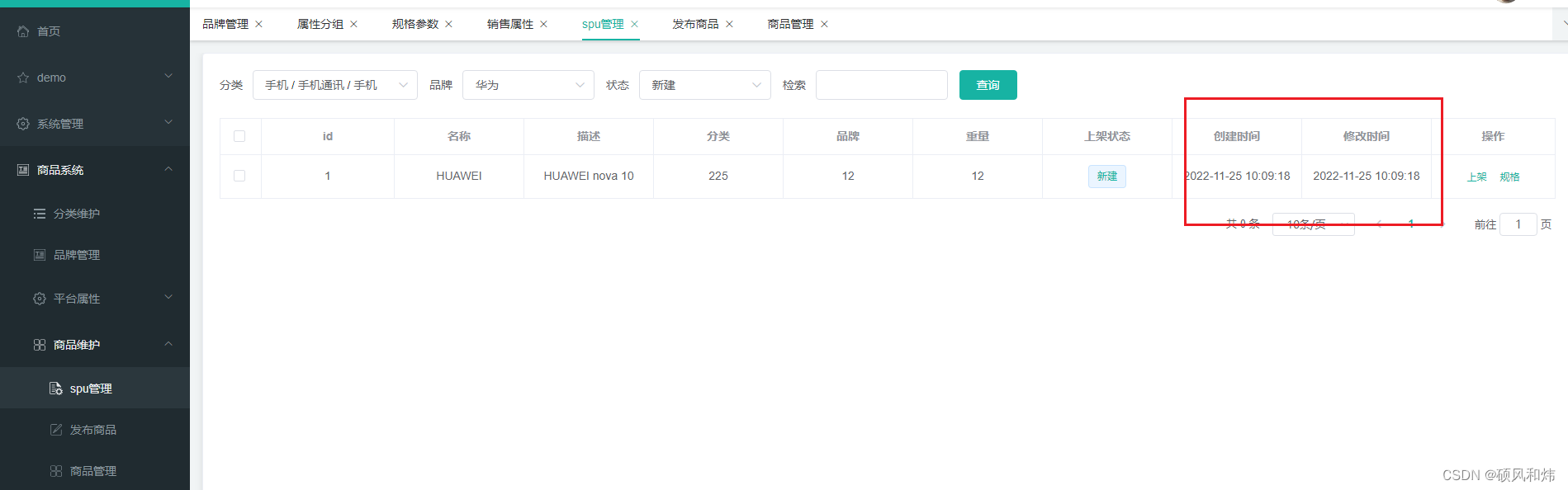Close the 发布商品 tab
This screenshot has height=490, width=1568.
coord(729,24)
